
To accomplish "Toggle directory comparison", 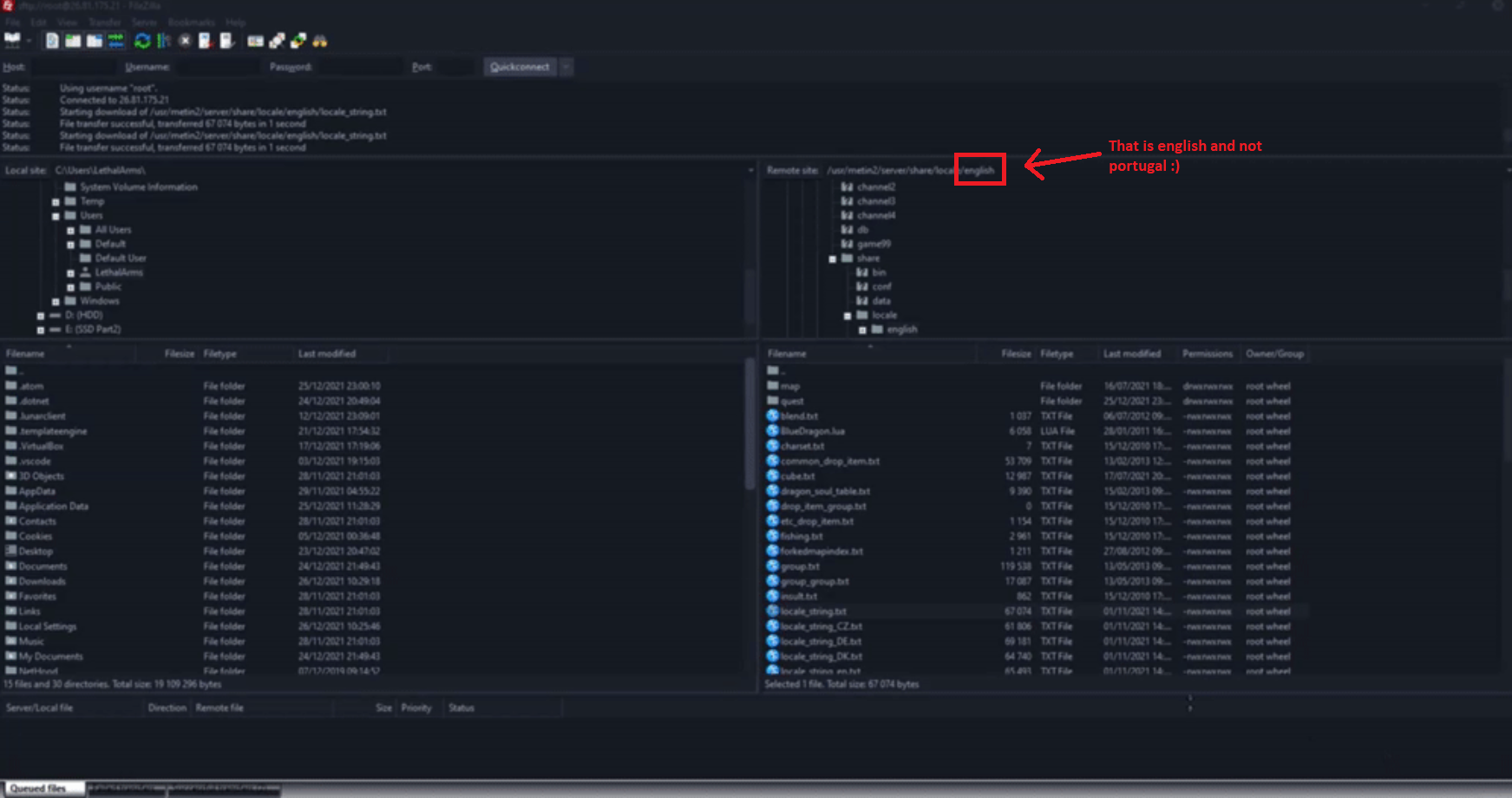I will pyautogui.click(x=277, y=41).
